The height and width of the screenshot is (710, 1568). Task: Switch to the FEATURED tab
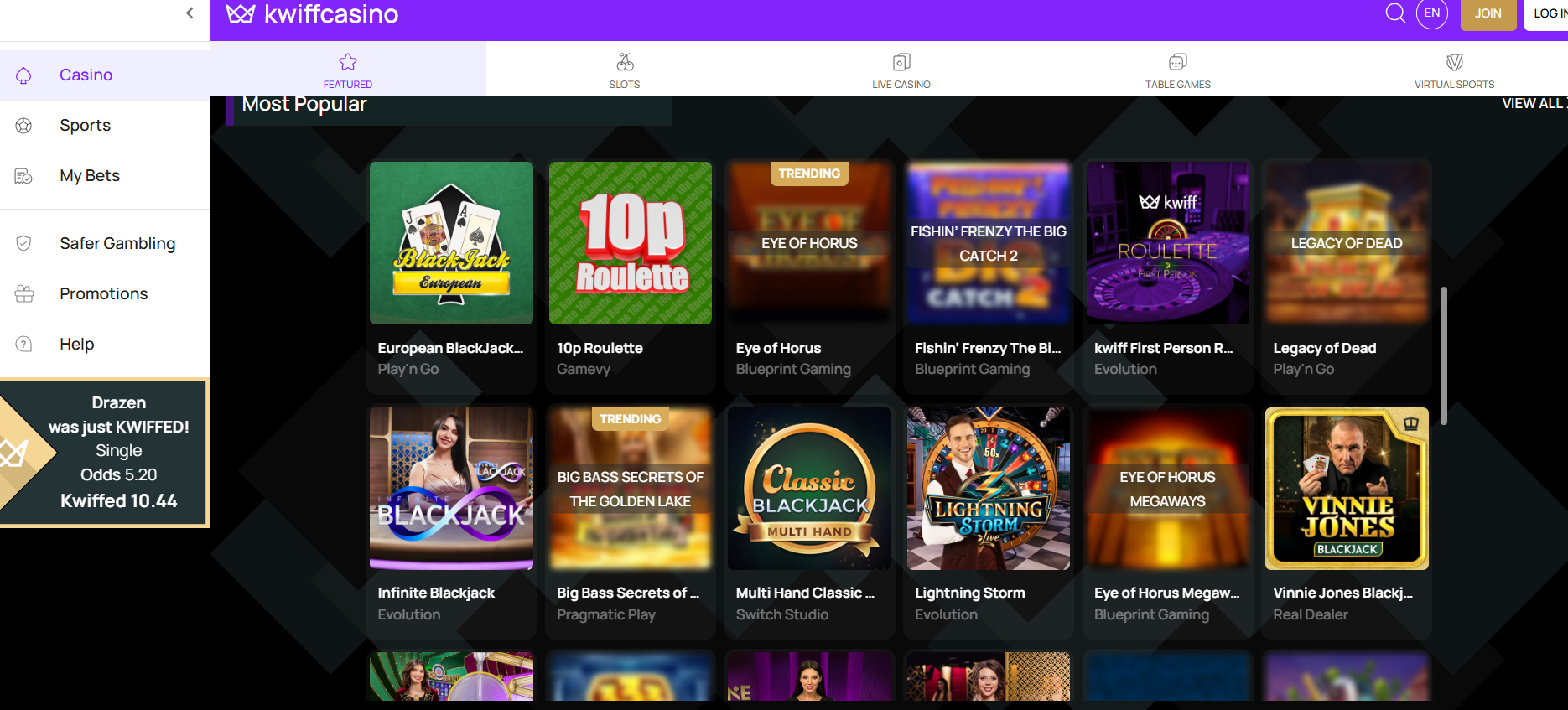pos(348,69)
